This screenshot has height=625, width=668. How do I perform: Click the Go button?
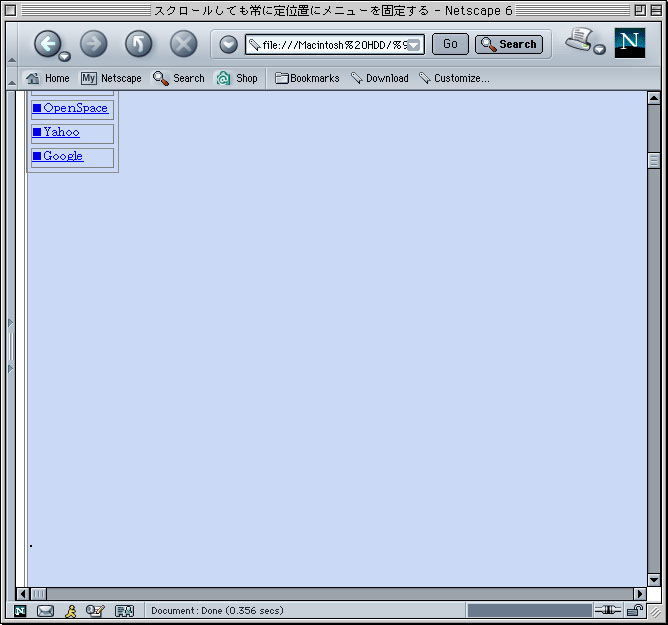tap(450, 44)
